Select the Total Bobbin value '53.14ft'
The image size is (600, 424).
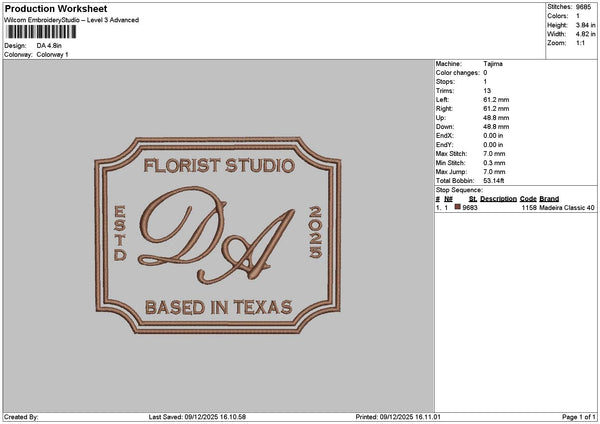pyautogui.click(x=494, y=181)
